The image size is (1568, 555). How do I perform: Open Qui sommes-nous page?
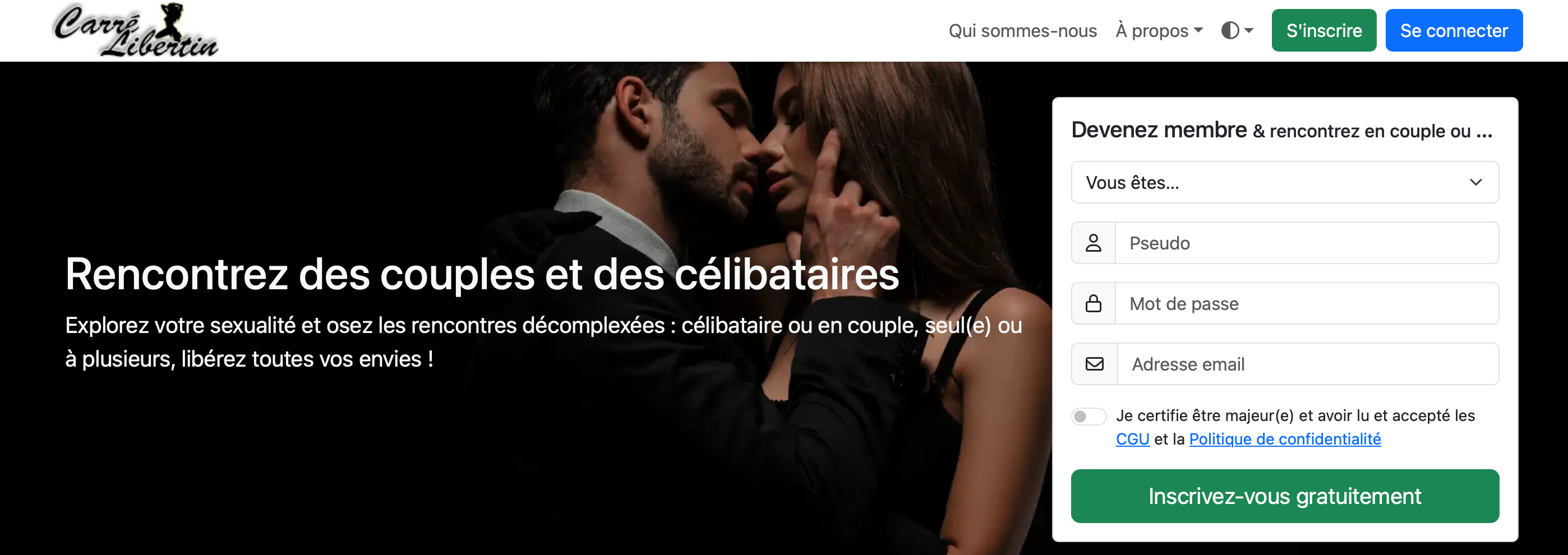pyautogui.click(x=1022, y=30)
